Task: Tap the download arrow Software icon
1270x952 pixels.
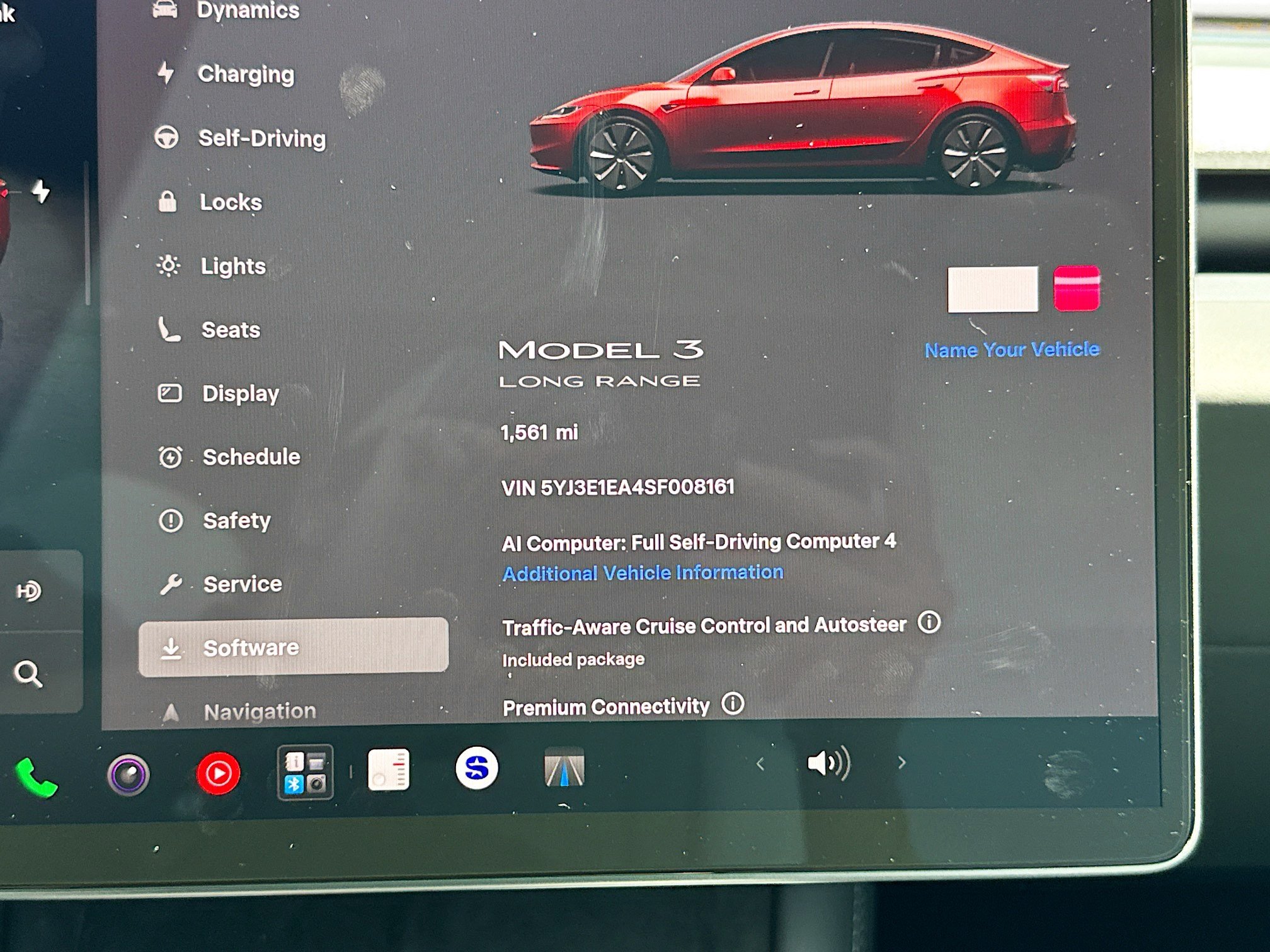Action: 171,649
